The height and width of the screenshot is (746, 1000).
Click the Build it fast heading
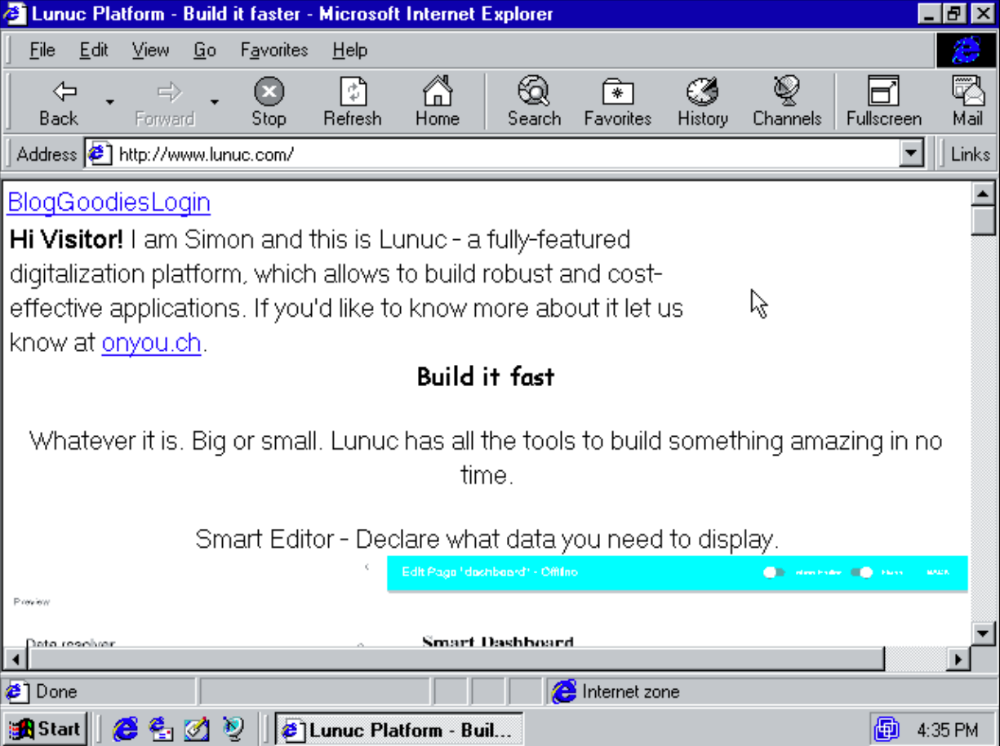click(x=485, y=377)
